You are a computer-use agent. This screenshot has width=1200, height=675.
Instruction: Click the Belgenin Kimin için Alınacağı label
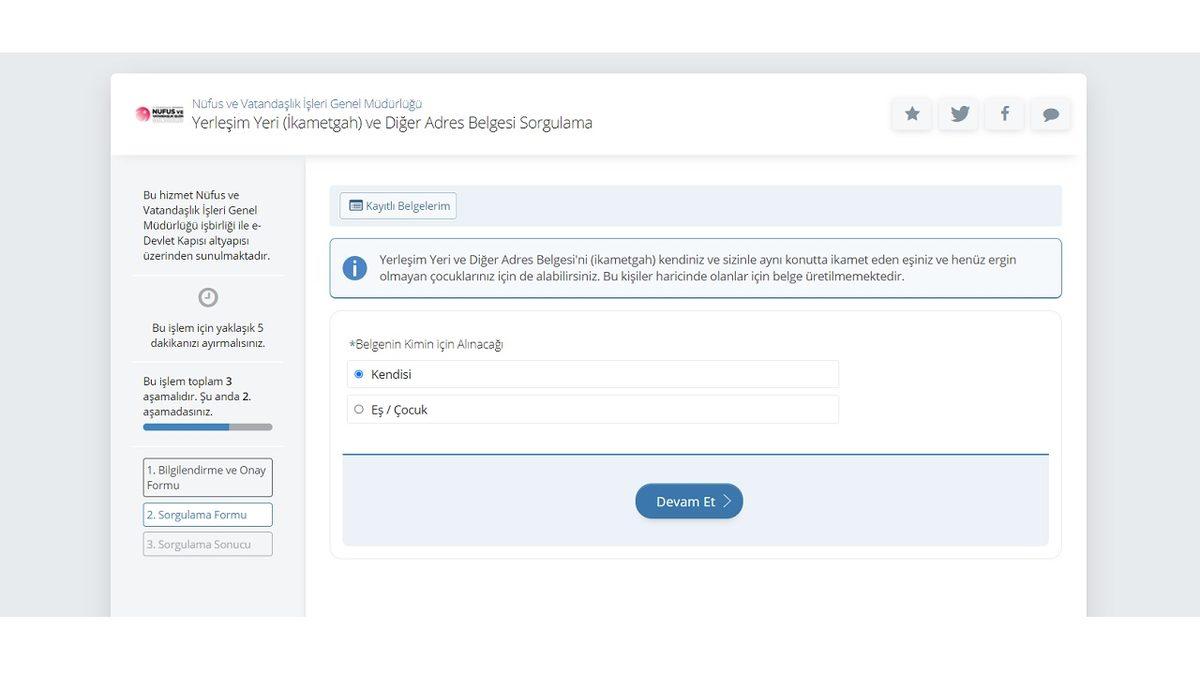[426, 343]
